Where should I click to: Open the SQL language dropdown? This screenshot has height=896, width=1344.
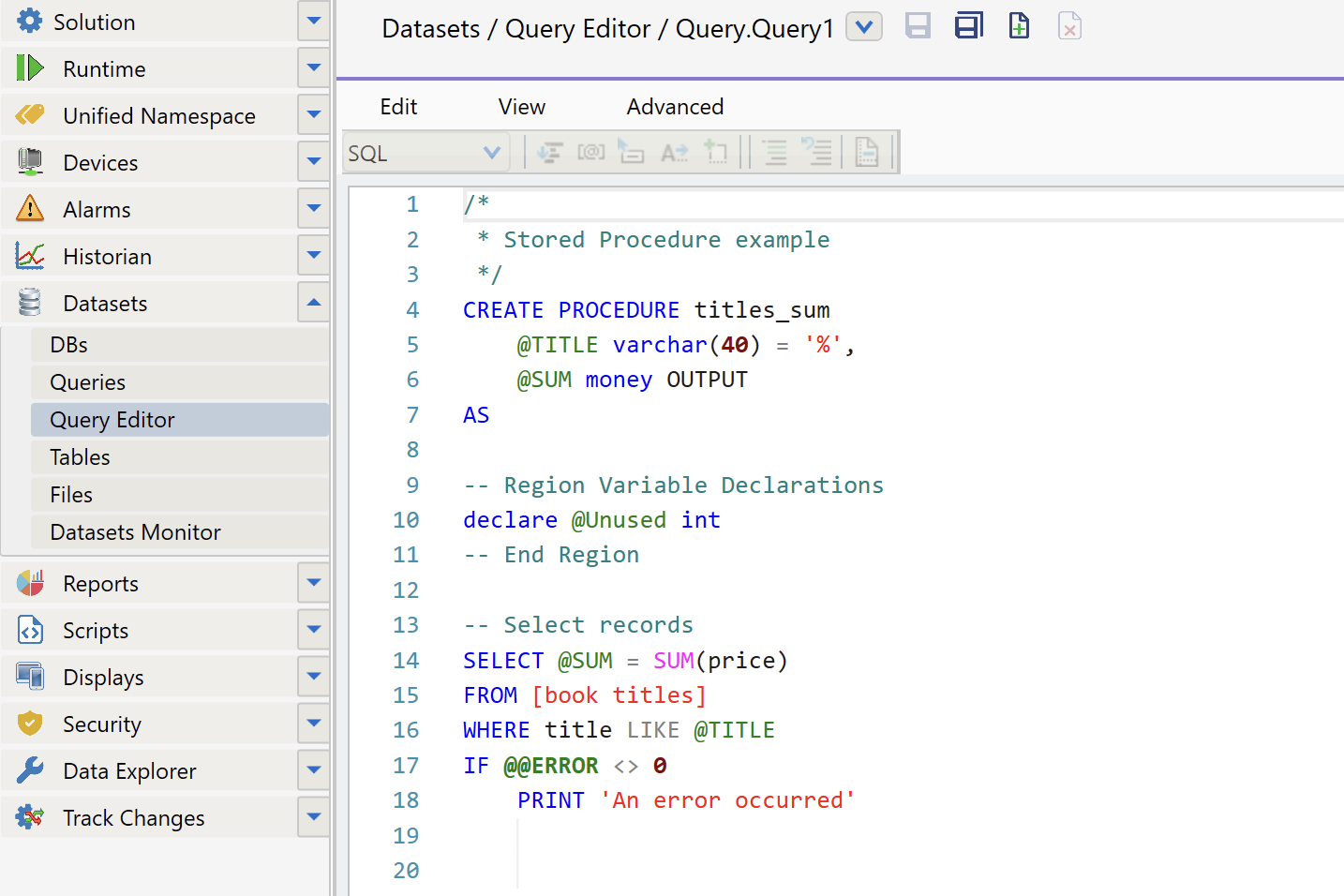(x=426, y=153)
